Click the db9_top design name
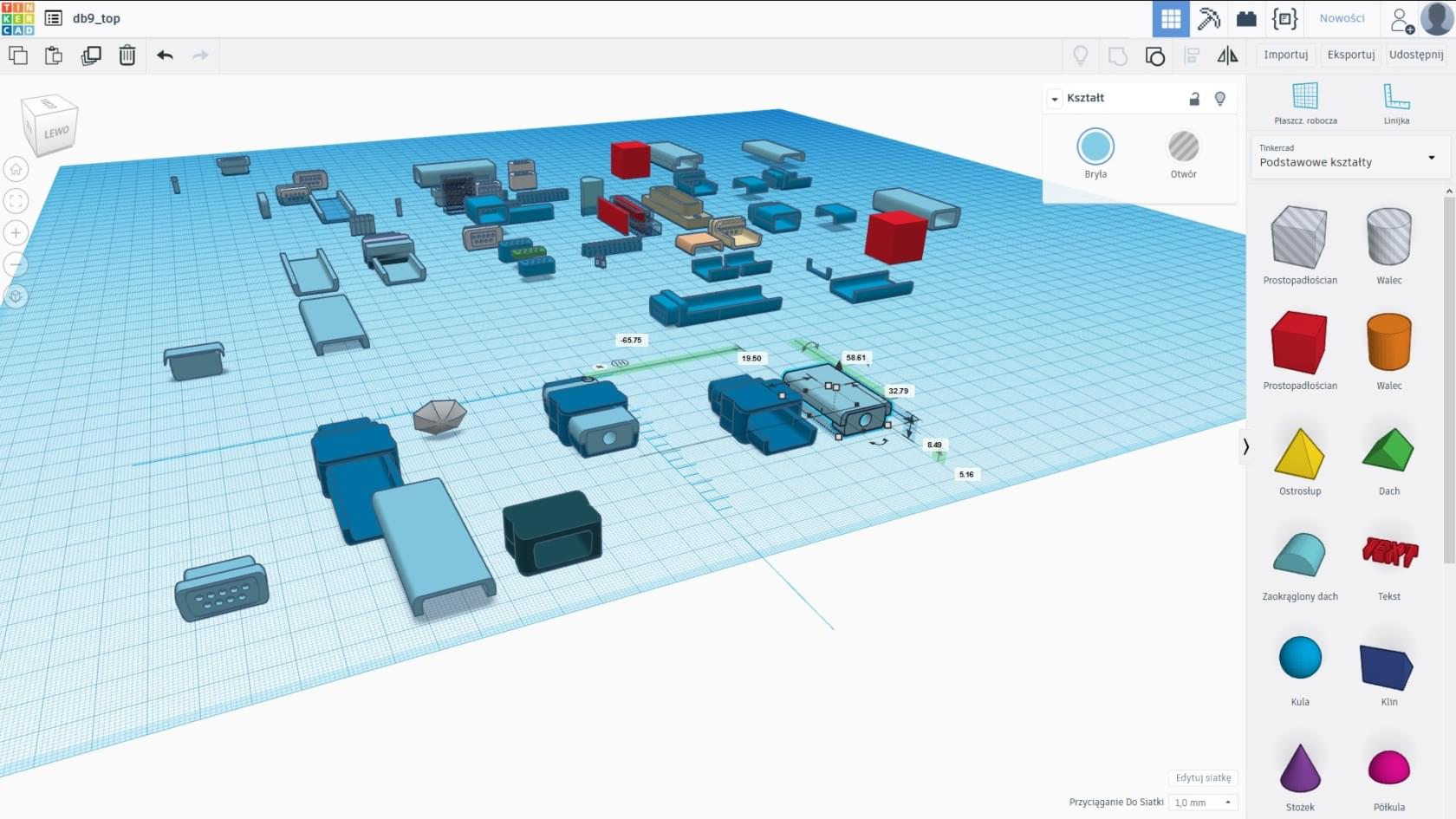1456x819 pixels. [x=96, y=18]
